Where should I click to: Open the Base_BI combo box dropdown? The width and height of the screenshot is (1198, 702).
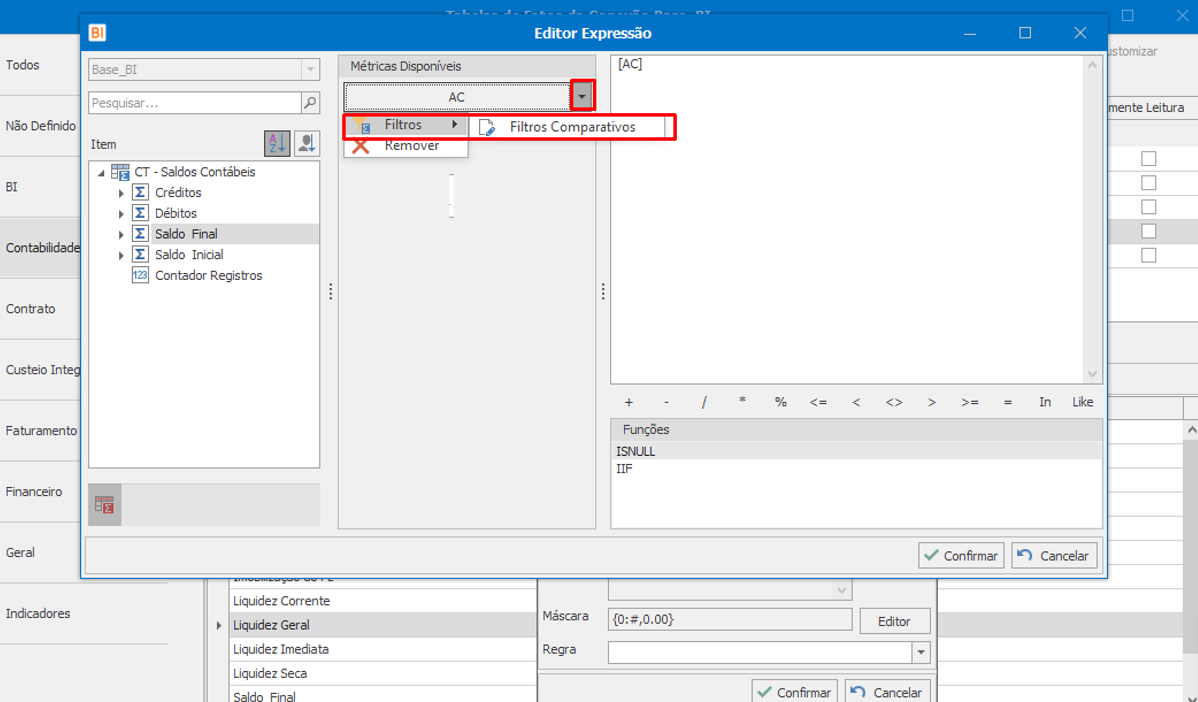(x=310, y=70)
